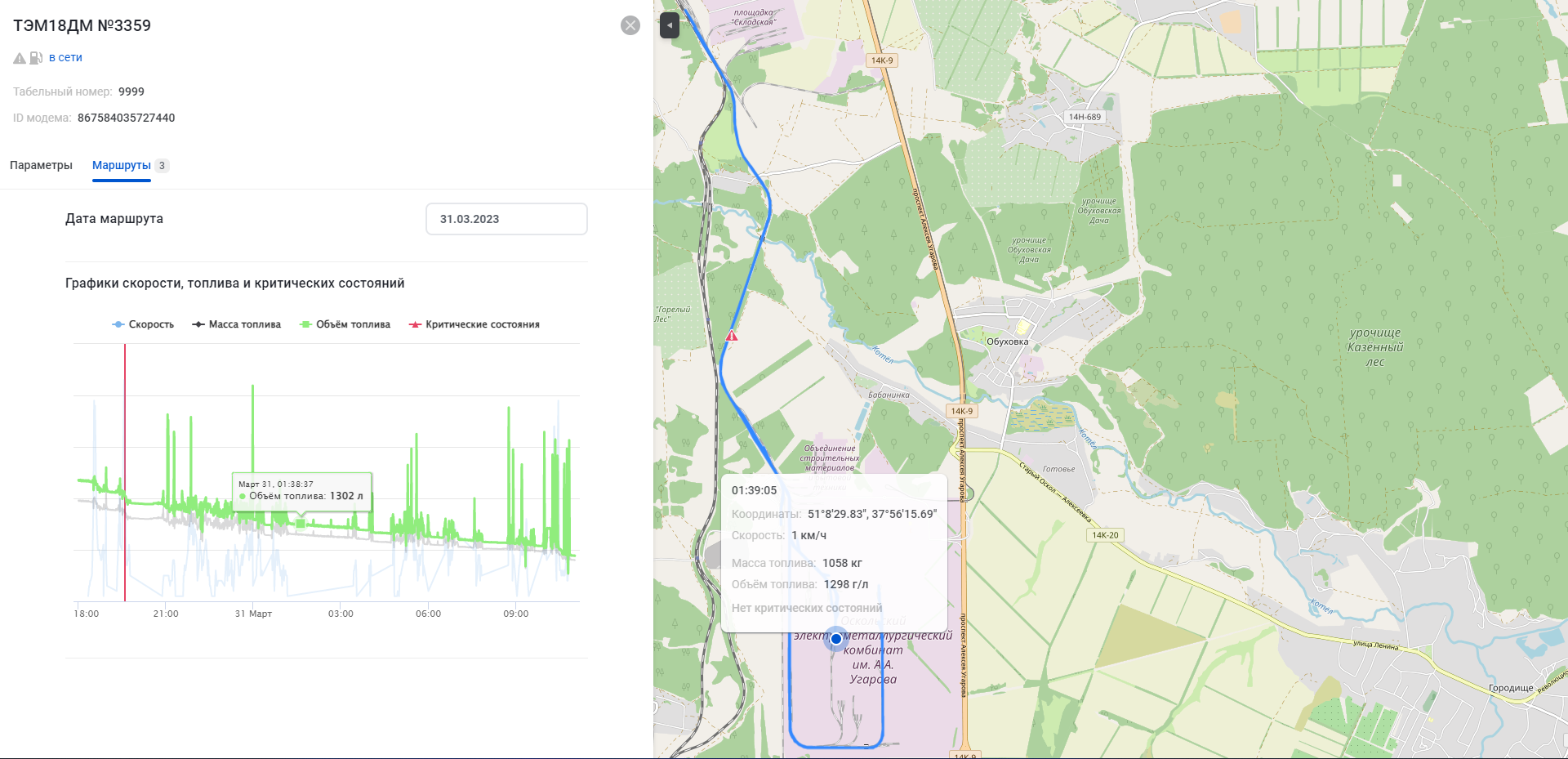1568x759 pixels.
Task: Click the warning triangle status icon
Action: pos(20,58)
